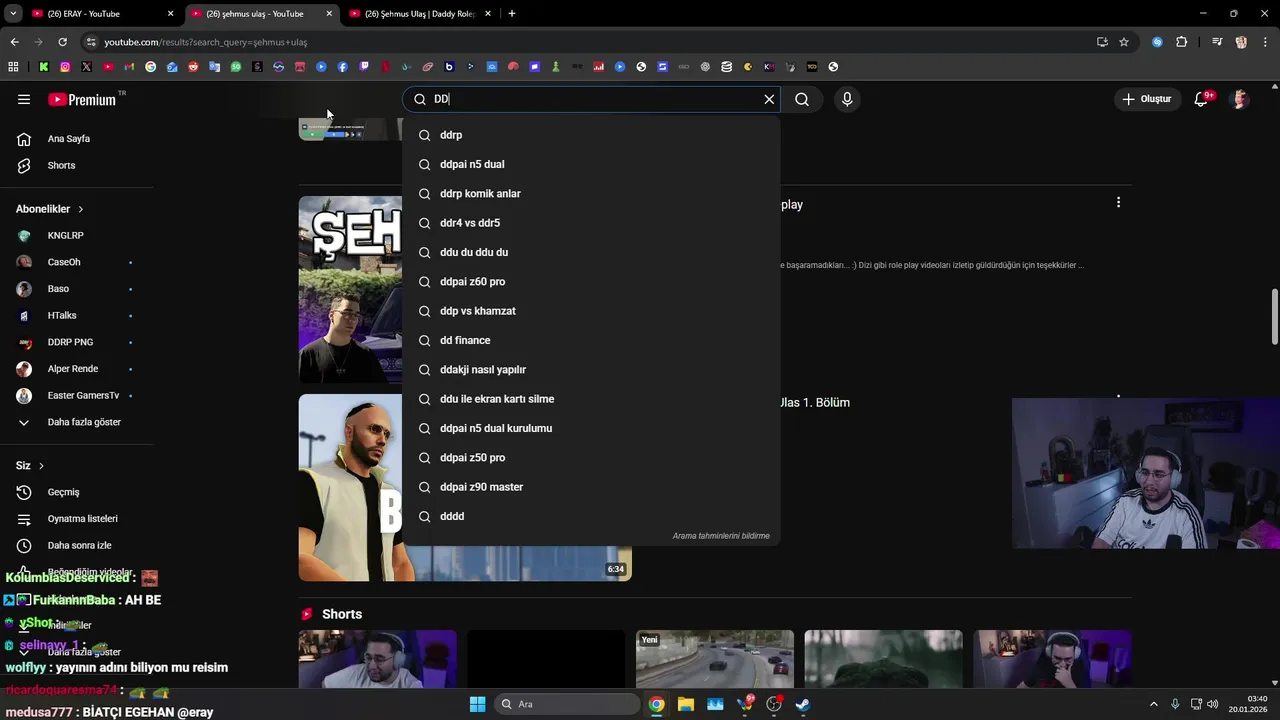Open the Chrome three-dot menu
1280x720 pixels.
[1265, 42]
